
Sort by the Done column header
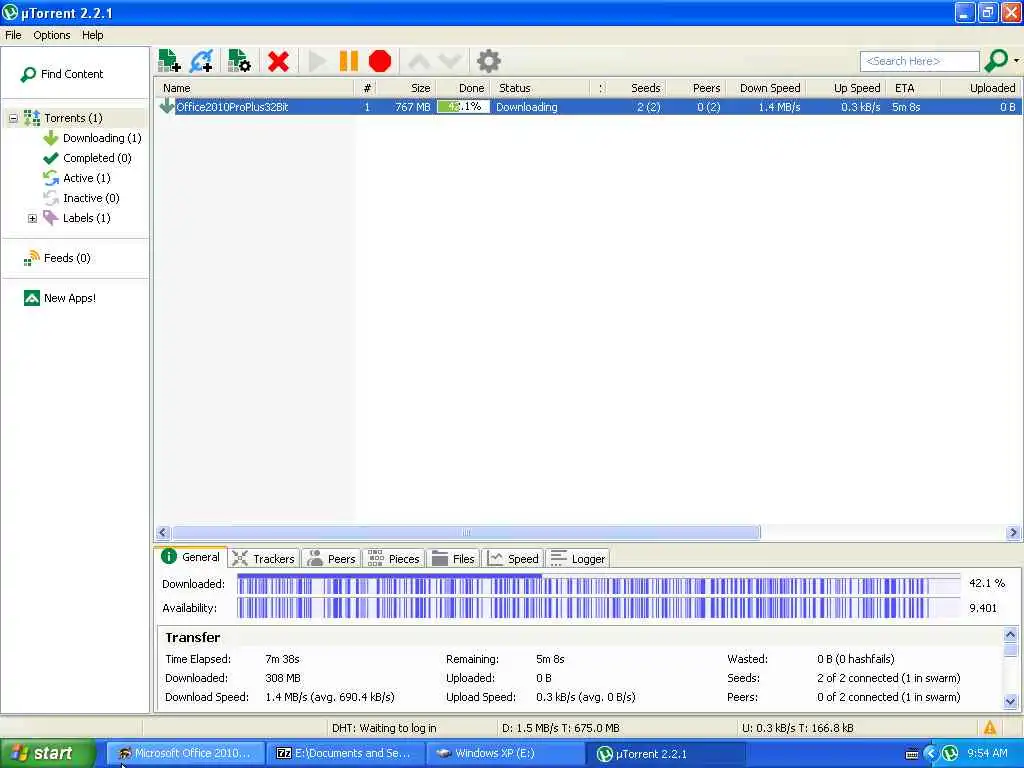[462, 88]
